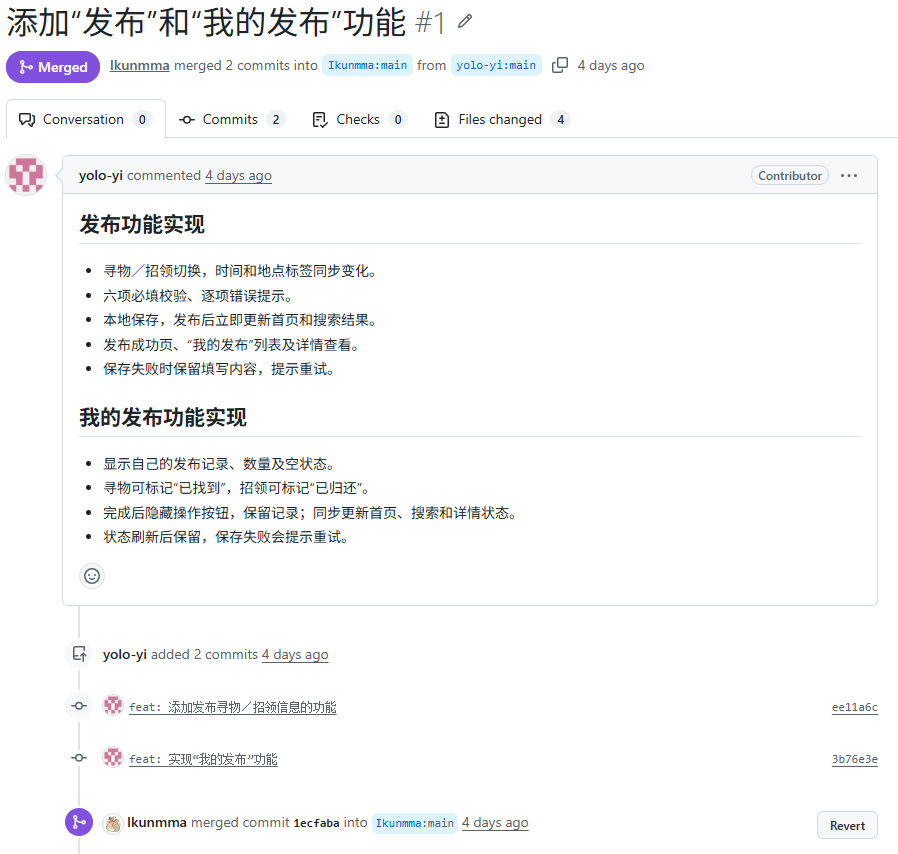Open the comment's 4 days ago timestamp
This screenshot has width=898, height=854.
click(x=238, y=175)
